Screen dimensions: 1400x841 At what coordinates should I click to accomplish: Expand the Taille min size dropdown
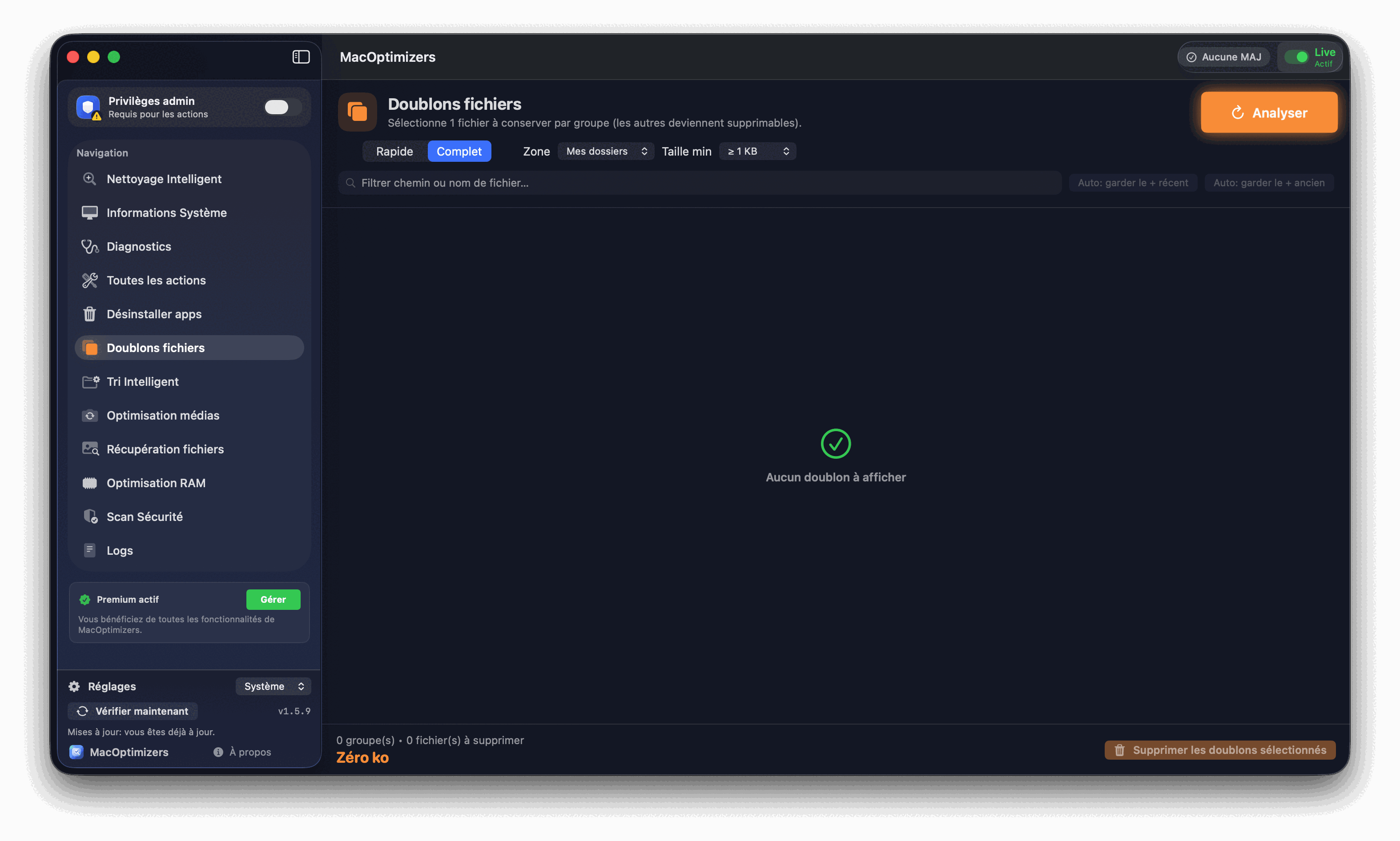point(757,151)
